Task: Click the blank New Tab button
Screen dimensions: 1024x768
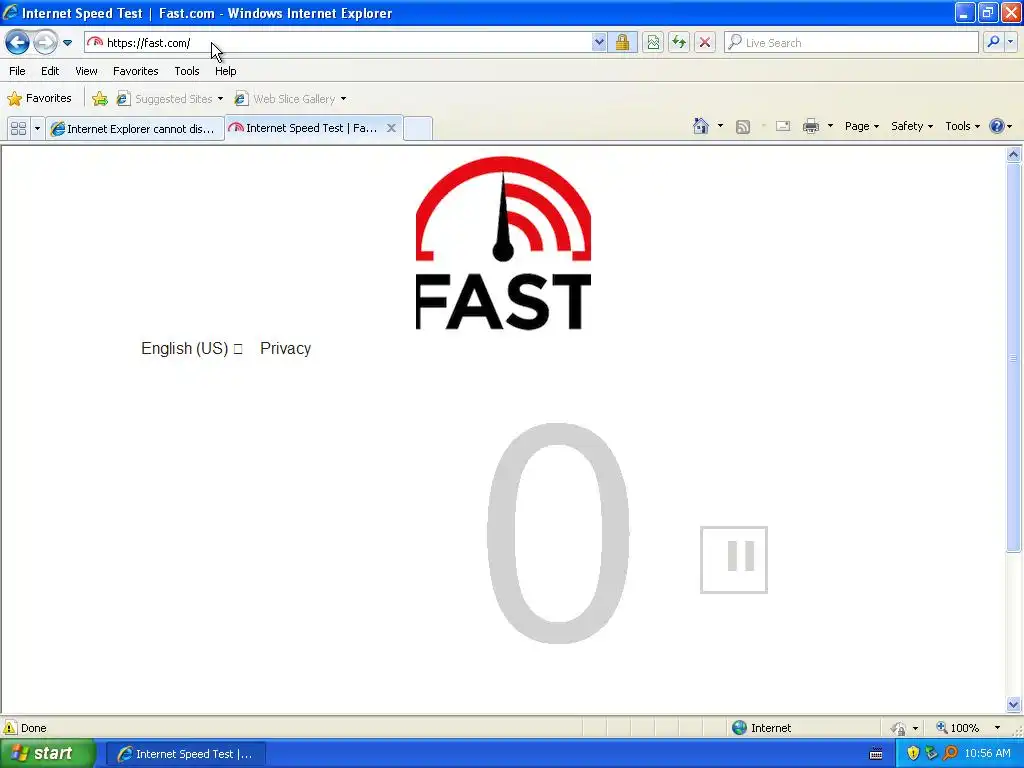Action: 418,129
